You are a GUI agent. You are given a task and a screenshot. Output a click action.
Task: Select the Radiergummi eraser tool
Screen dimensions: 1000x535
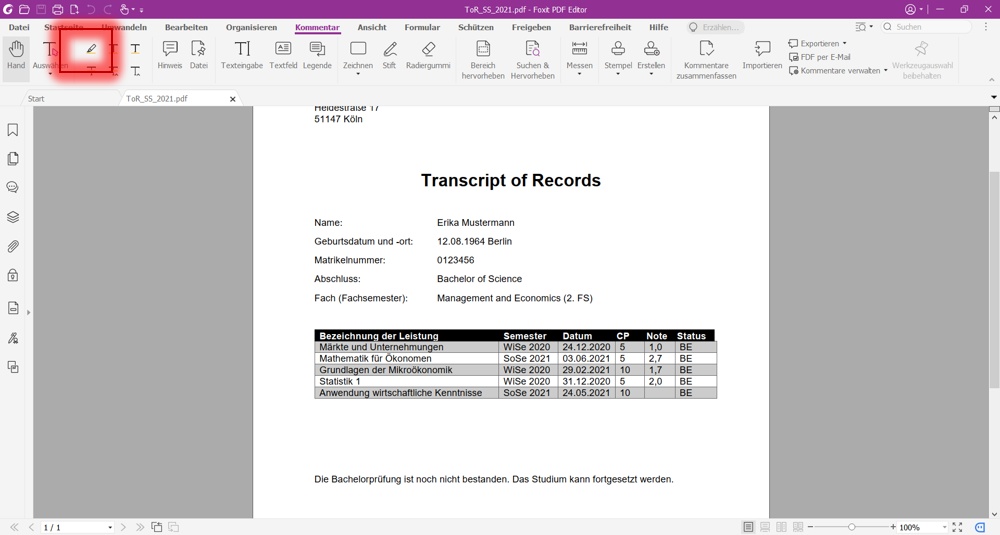[428, 55]
